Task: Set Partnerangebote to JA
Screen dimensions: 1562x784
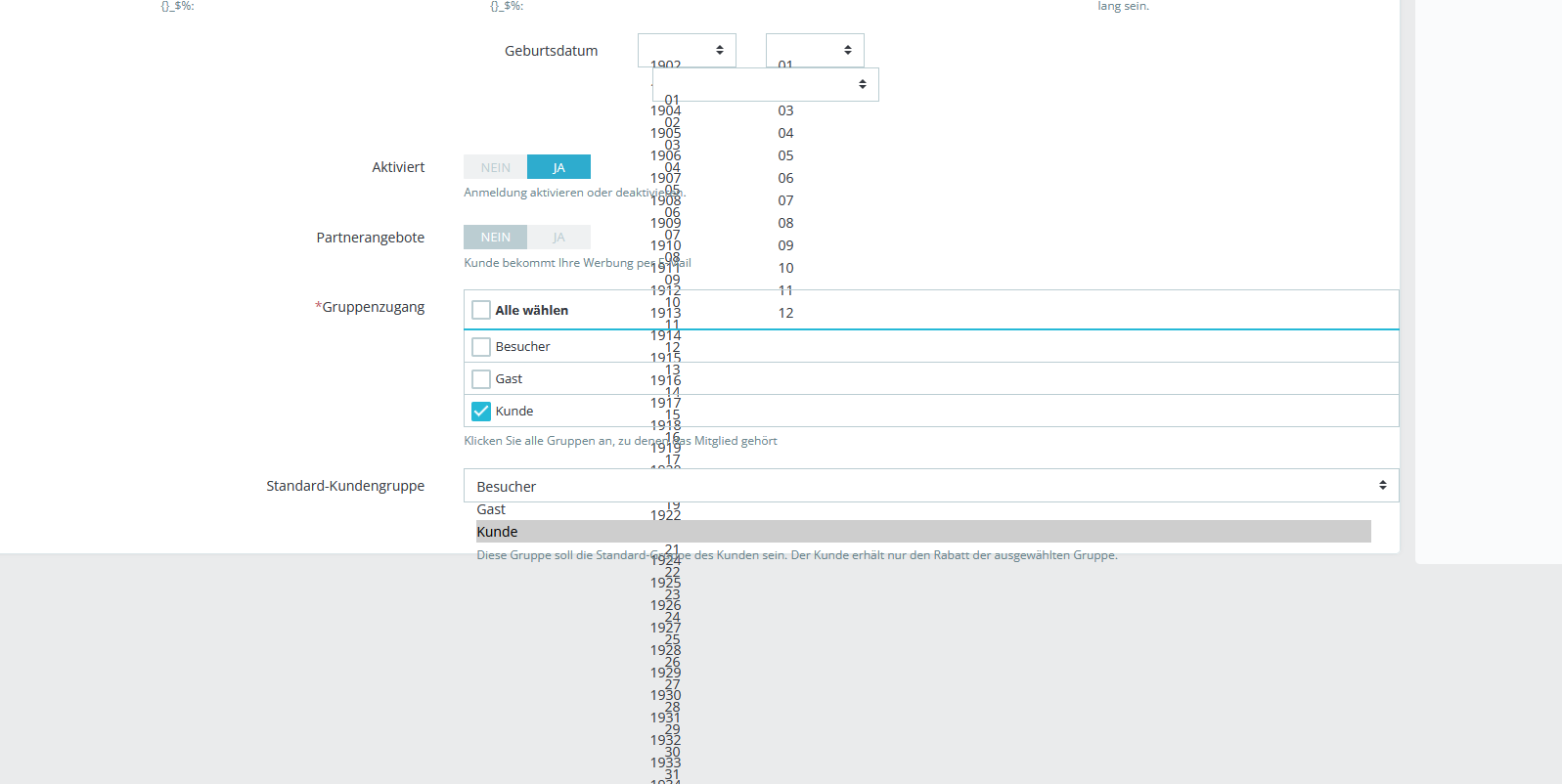Action: 558,238
